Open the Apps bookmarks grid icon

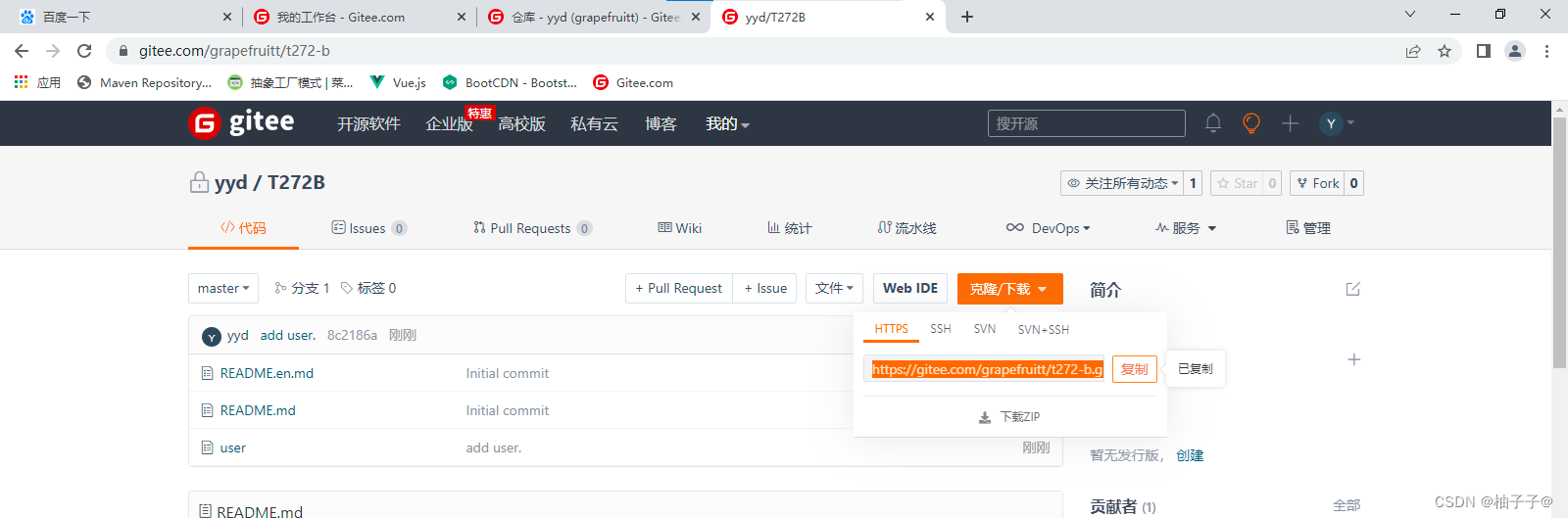click(x=21, y=82)
